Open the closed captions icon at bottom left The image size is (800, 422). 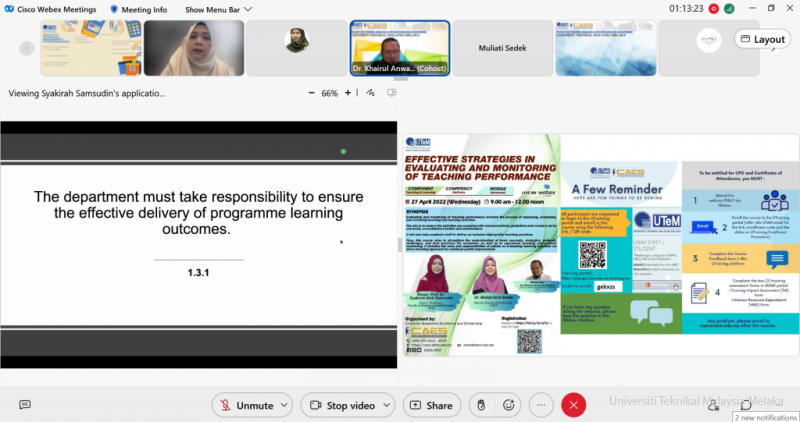(x=25, y=405)
